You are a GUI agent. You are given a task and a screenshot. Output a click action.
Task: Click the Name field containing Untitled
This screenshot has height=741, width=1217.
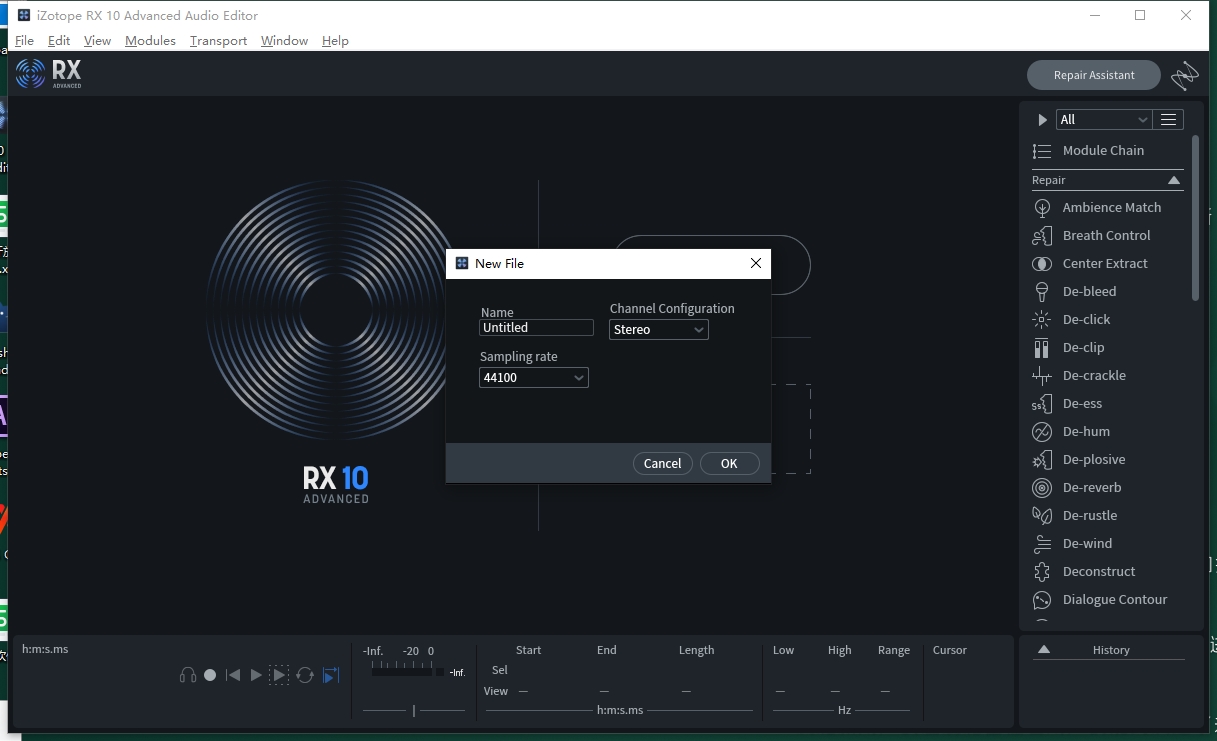[x=536, y=328]
